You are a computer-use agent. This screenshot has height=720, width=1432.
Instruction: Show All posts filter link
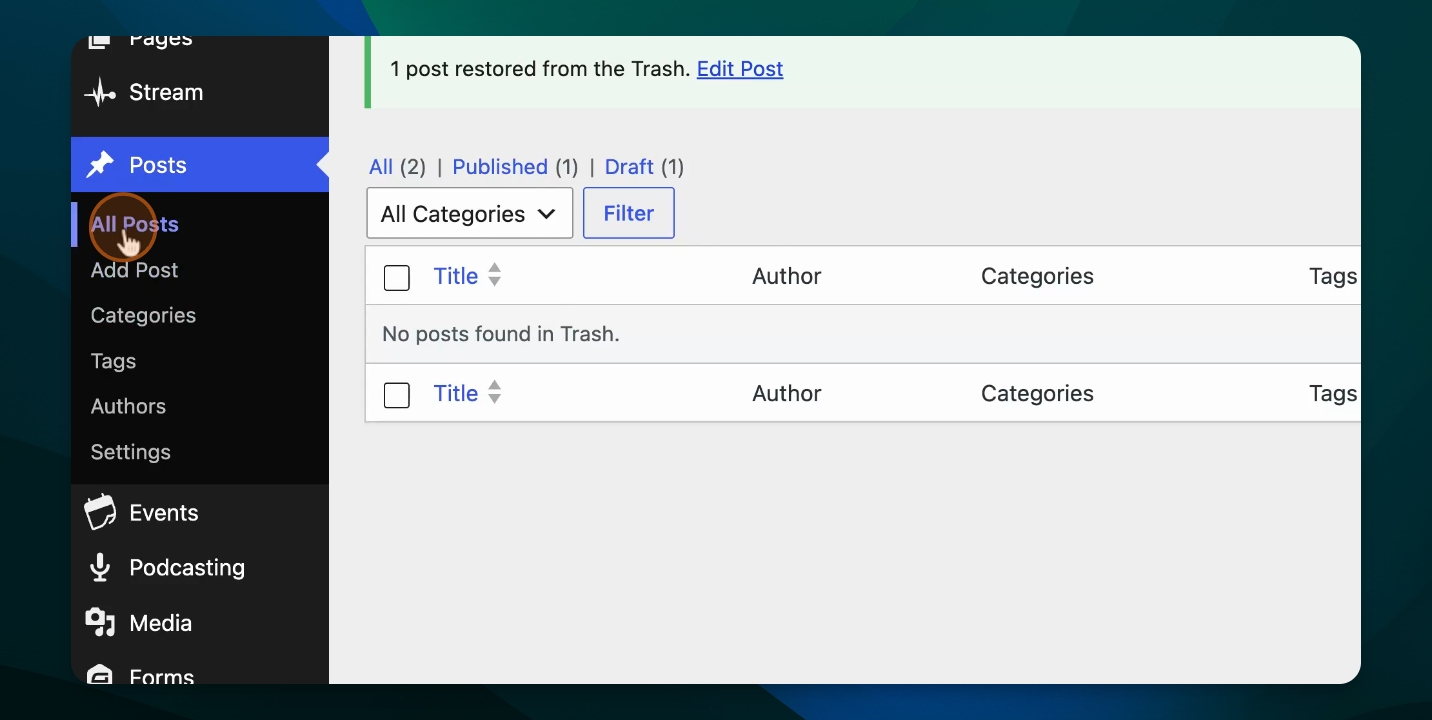pyautogui.click(x=381, y=167)
